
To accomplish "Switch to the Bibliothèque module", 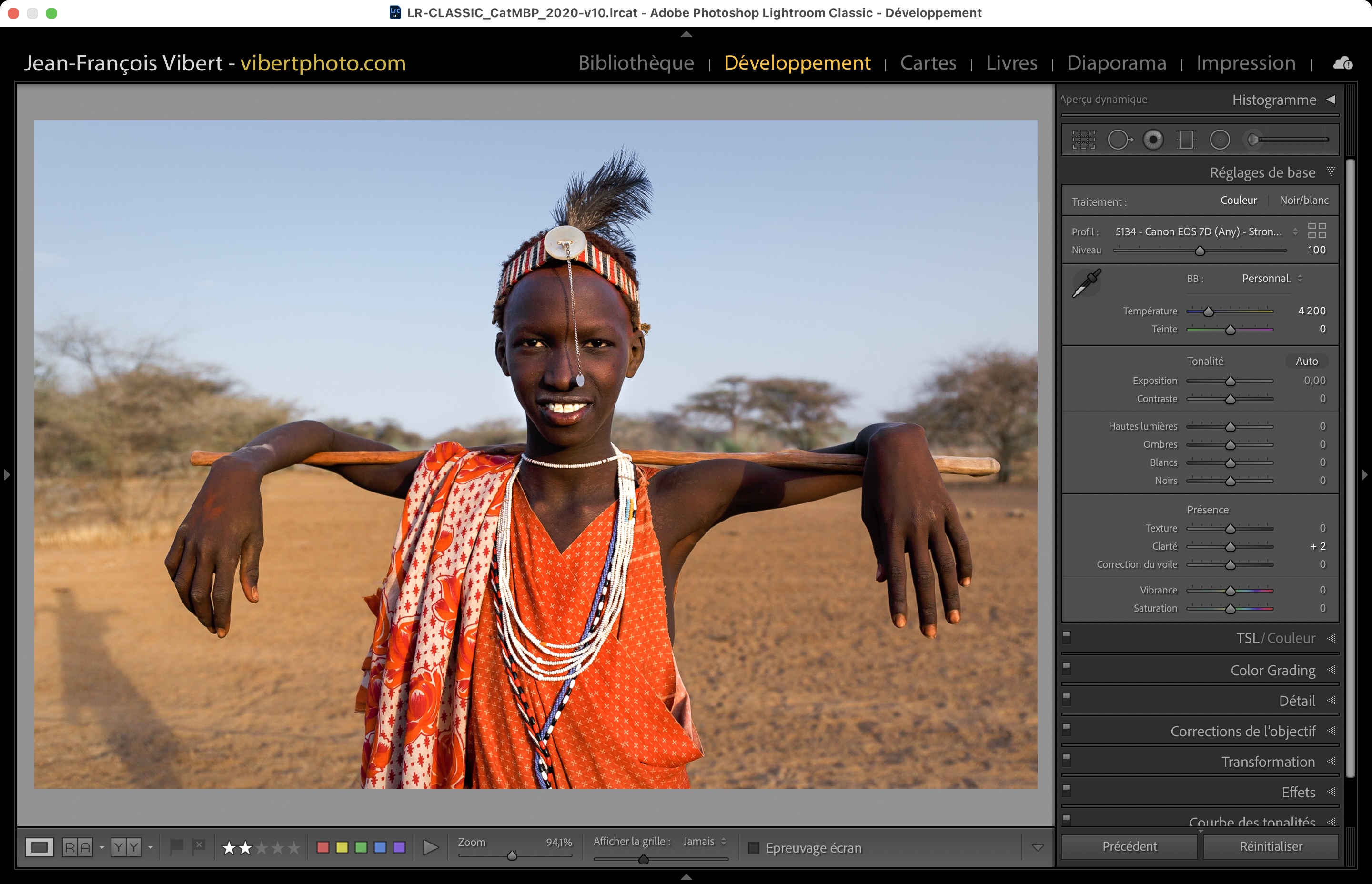I will click(x=636, y=62).
